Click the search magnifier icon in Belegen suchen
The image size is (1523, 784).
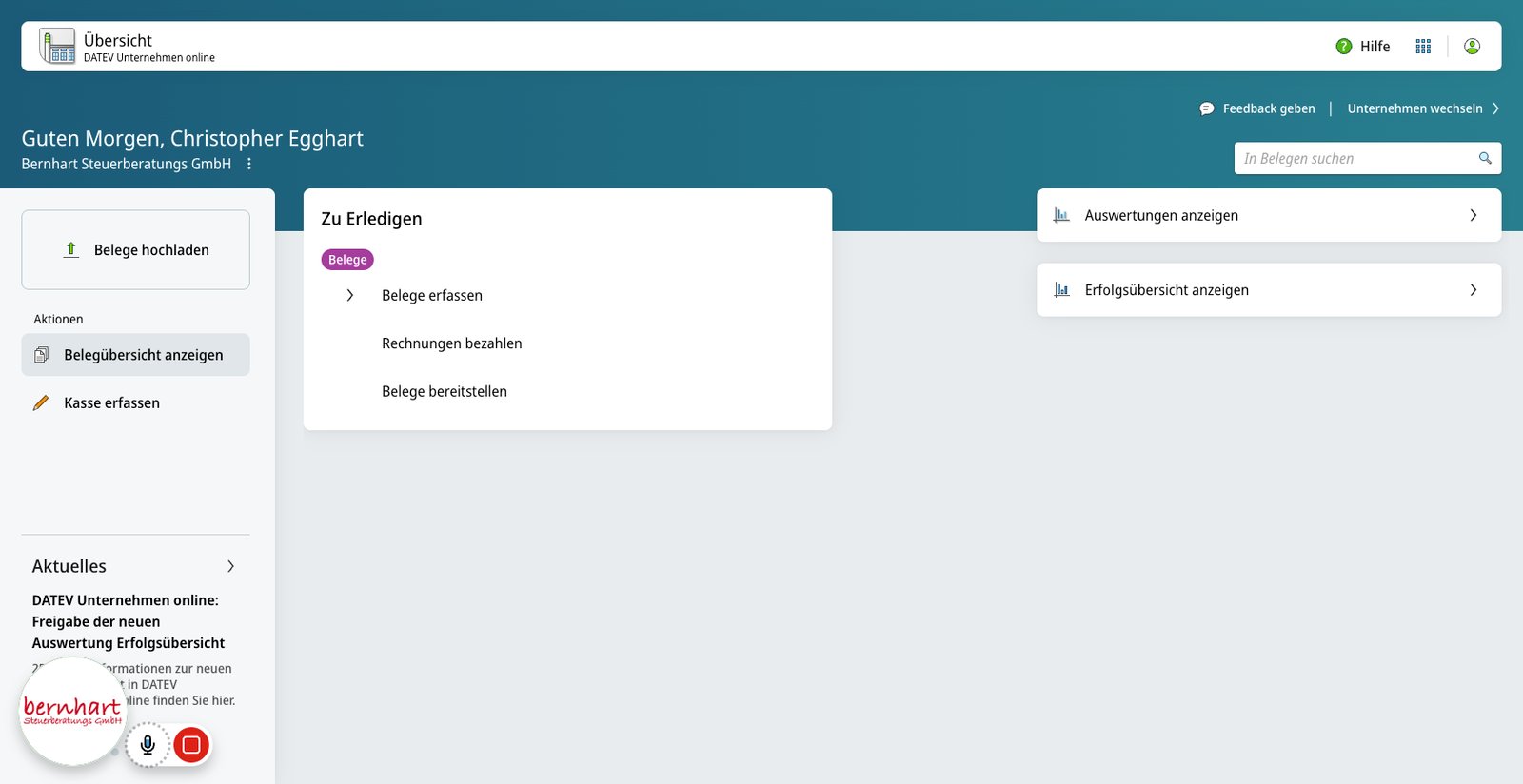(1485, 158)
